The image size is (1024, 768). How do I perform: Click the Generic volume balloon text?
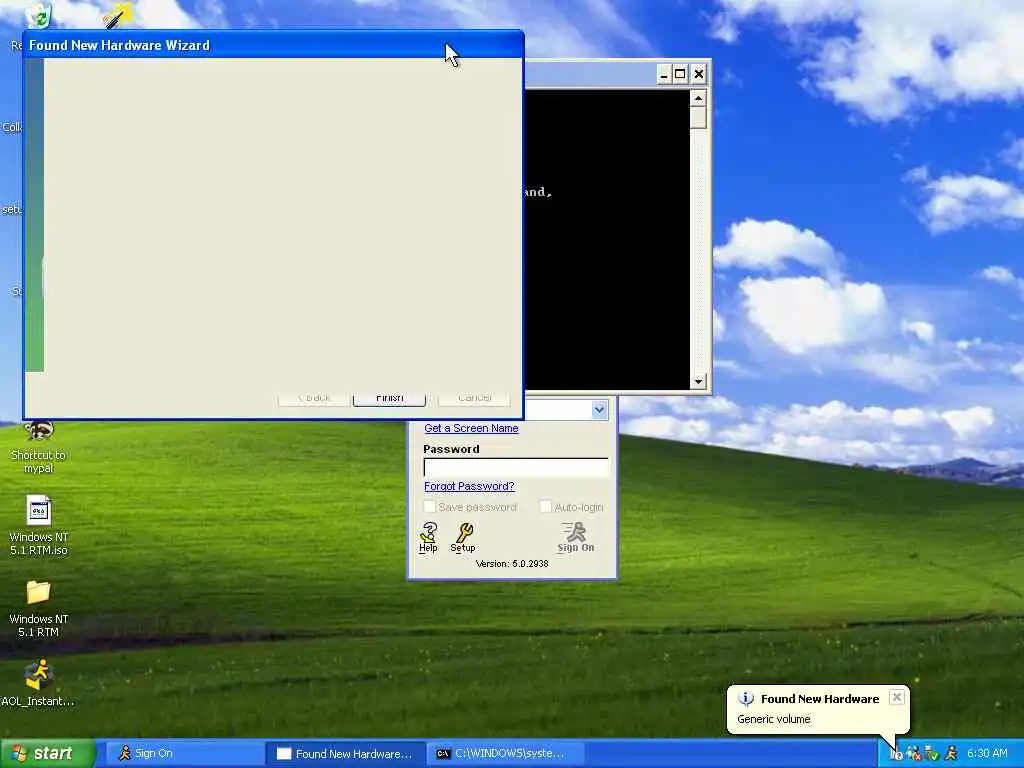point(773,719)
